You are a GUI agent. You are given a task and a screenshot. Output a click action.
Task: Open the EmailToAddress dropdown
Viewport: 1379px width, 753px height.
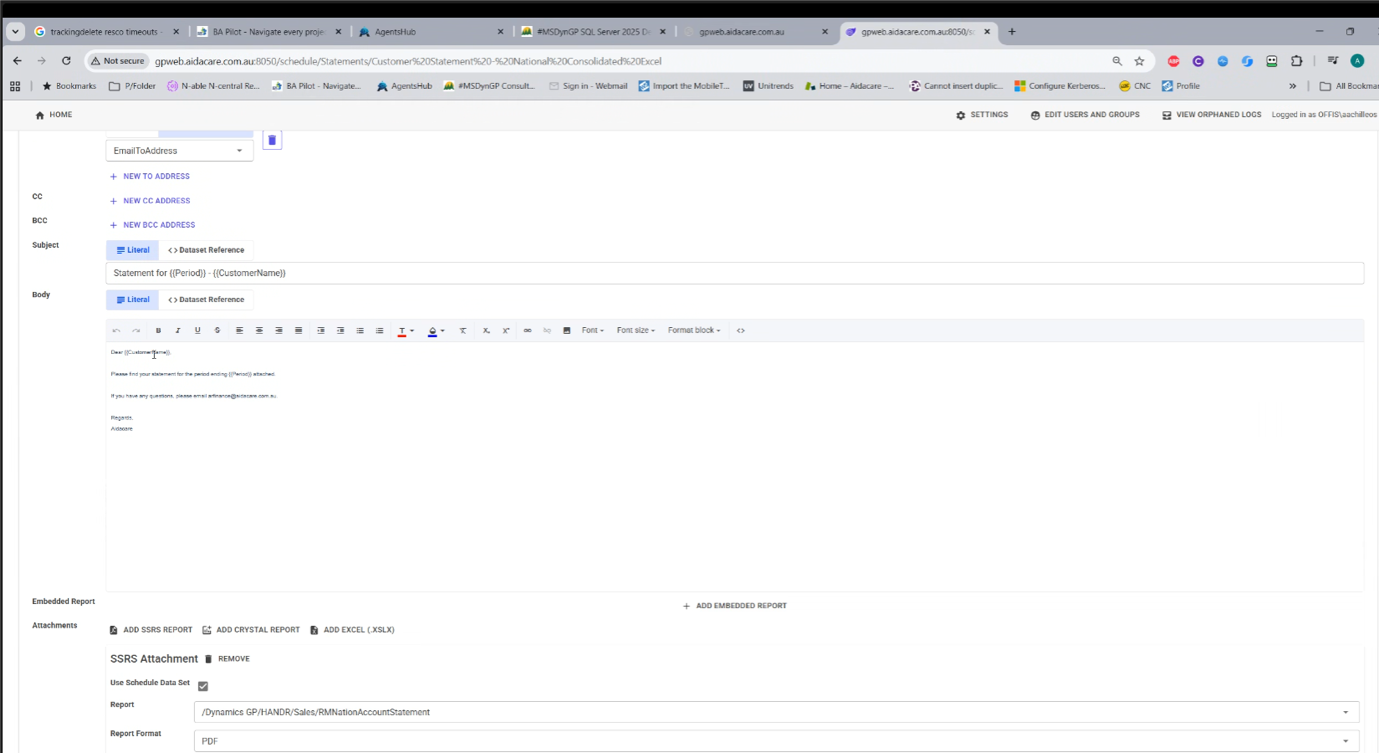(179, 151)
